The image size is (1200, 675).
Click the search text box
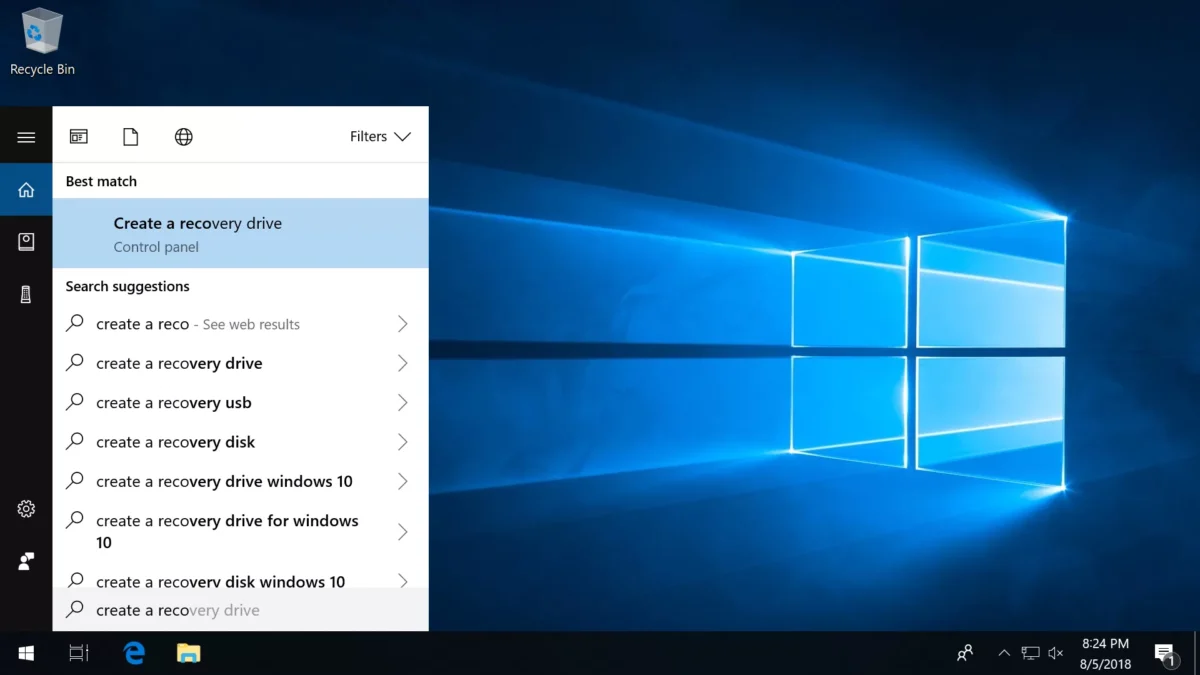tap(240, 610)
